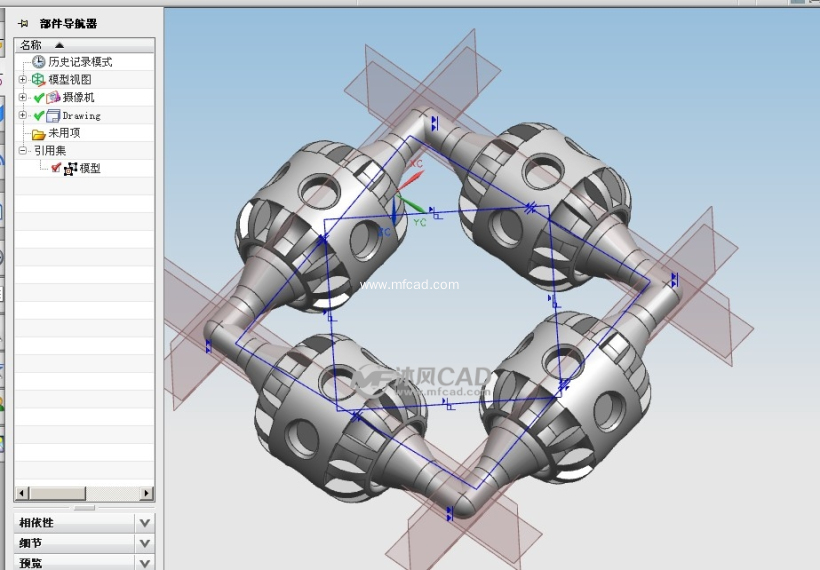Collapse the 引用集 tree node
The height and width of the screenshot is (570, 820).
pos(23,151)
